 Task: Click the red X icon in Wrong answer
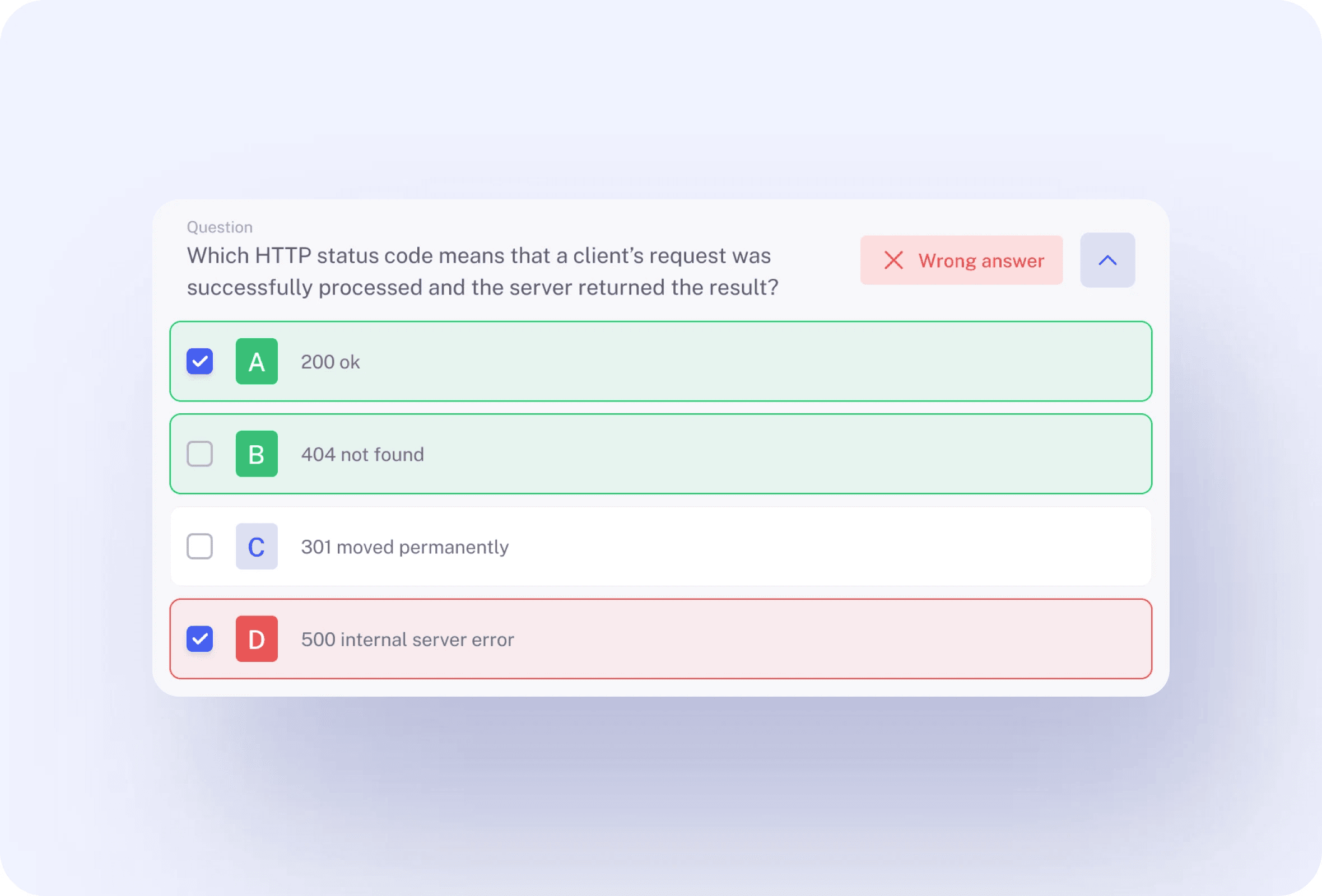click(893, 260)
